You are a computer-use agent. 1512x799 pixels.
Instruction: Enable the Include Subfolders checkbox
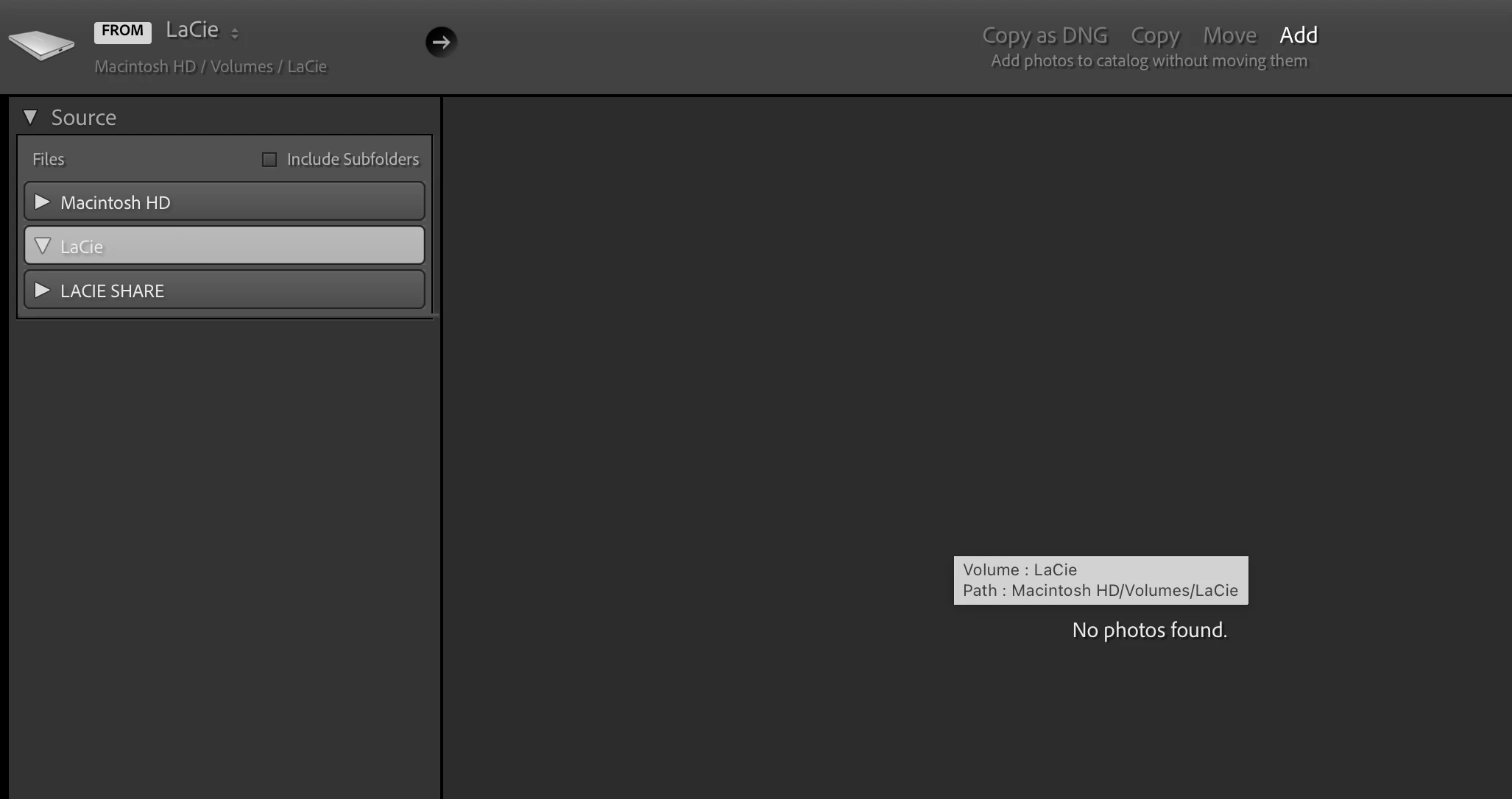pyautogui.click(x=269, y=160)
